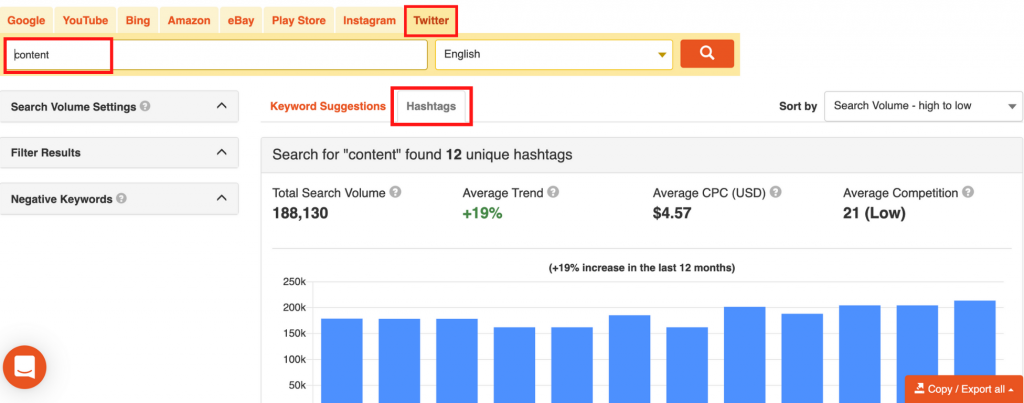1024x403 pixels.
Task: Click help icon beside Average CPC (USD)
Action: [776, 193]
